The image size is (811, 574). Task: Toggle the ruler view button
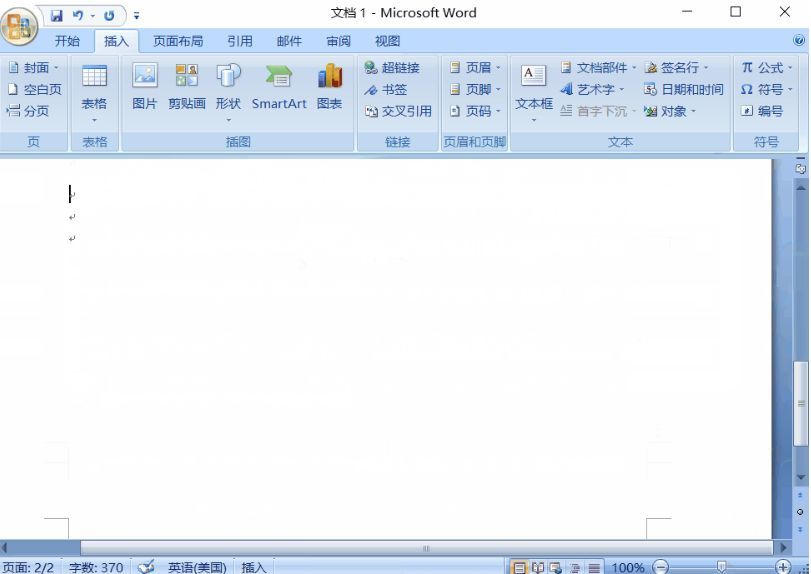coord(801,169)
